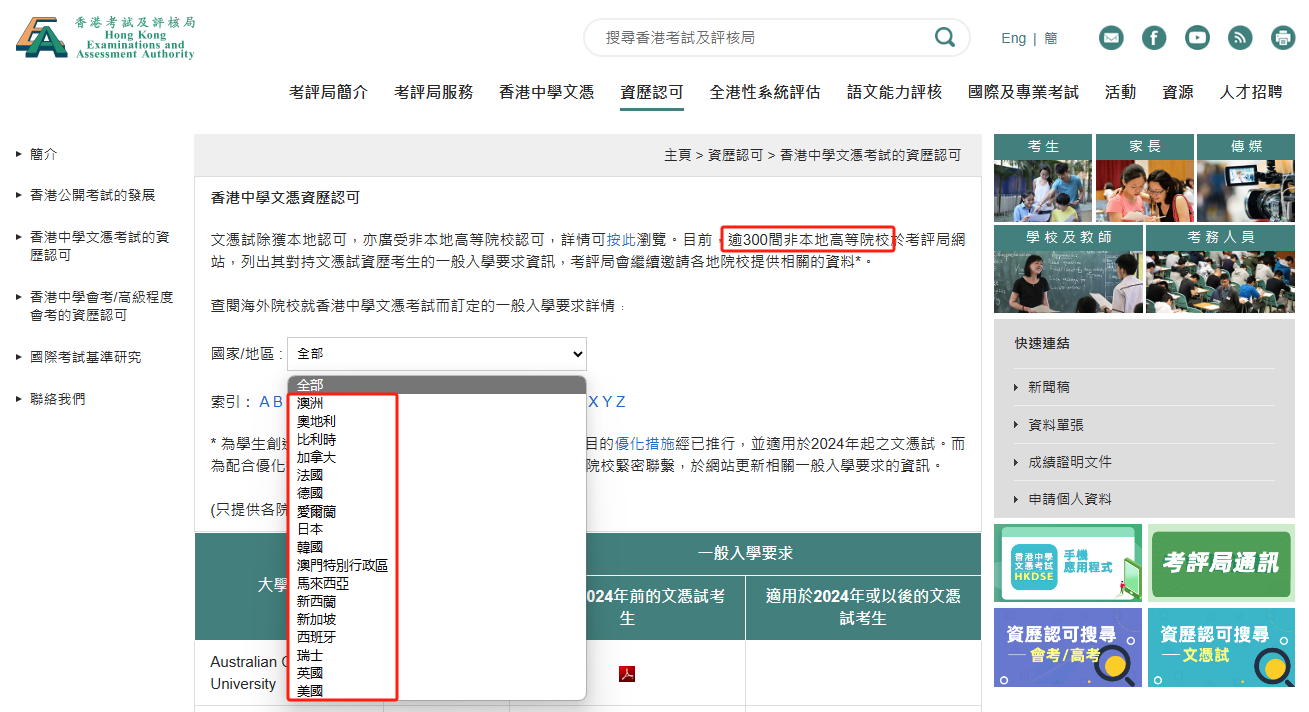Viewport: 1309px width, 712px height.
Task: Open the 考評局通訊 banner
Action: (x=1220, y=563)
